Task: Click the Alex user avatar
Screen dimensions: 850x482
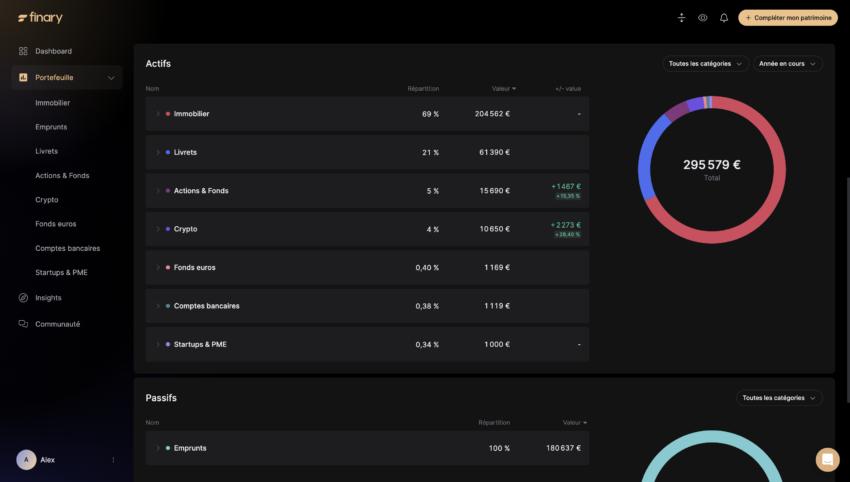Action: (26, 460)
